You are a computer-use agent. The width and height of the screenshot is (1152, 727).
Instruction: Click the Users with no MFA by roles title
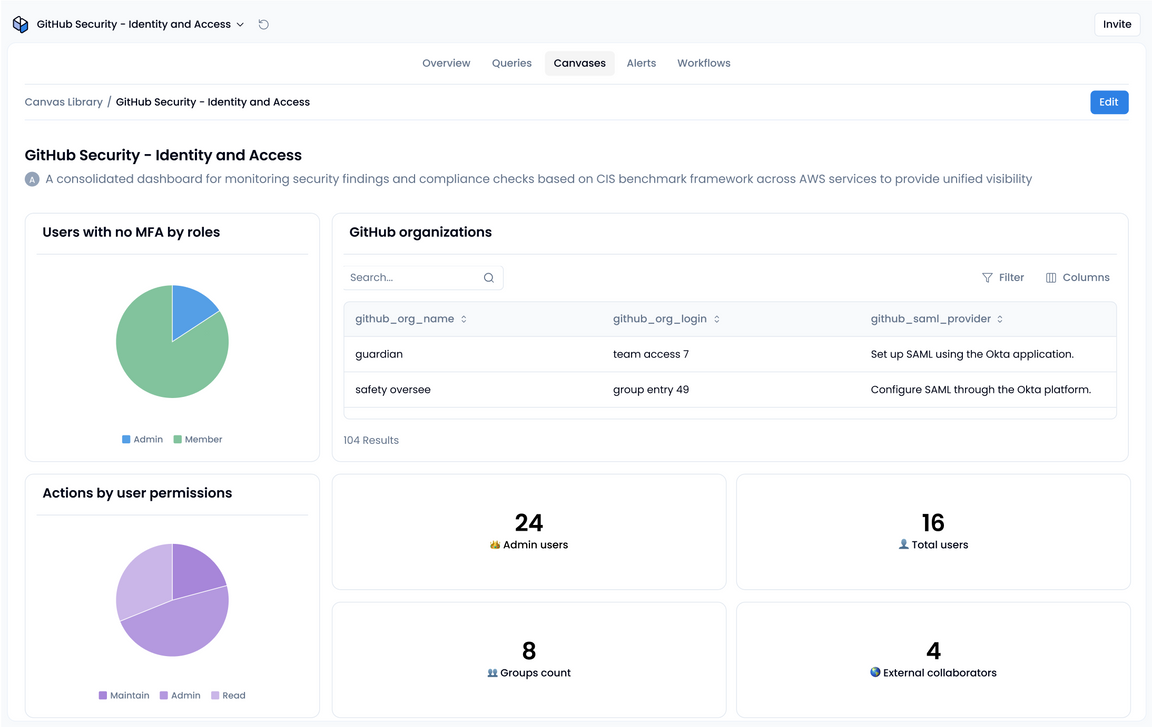(132, 232)
